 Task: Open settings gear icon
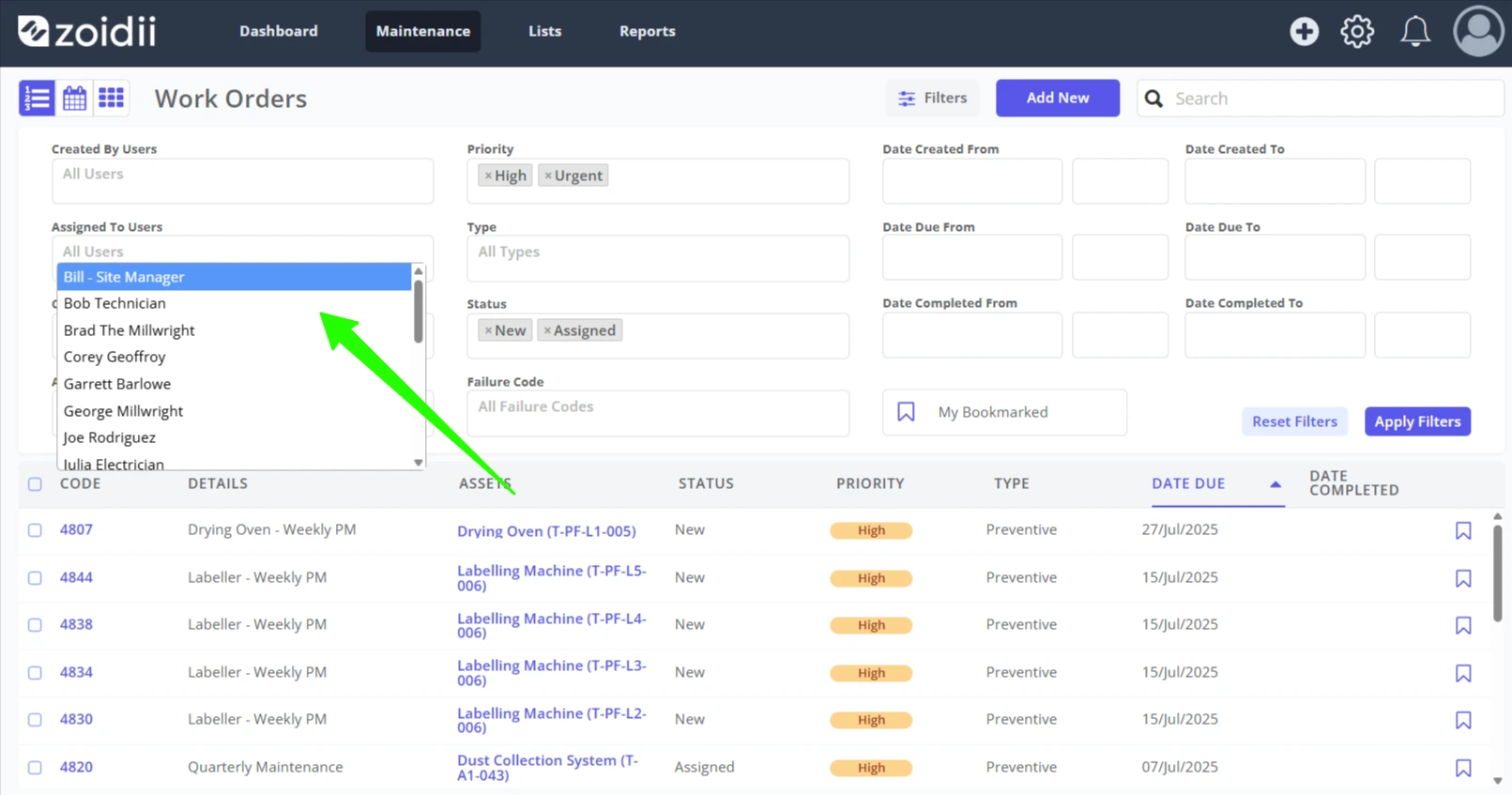tap(1357, 31)
